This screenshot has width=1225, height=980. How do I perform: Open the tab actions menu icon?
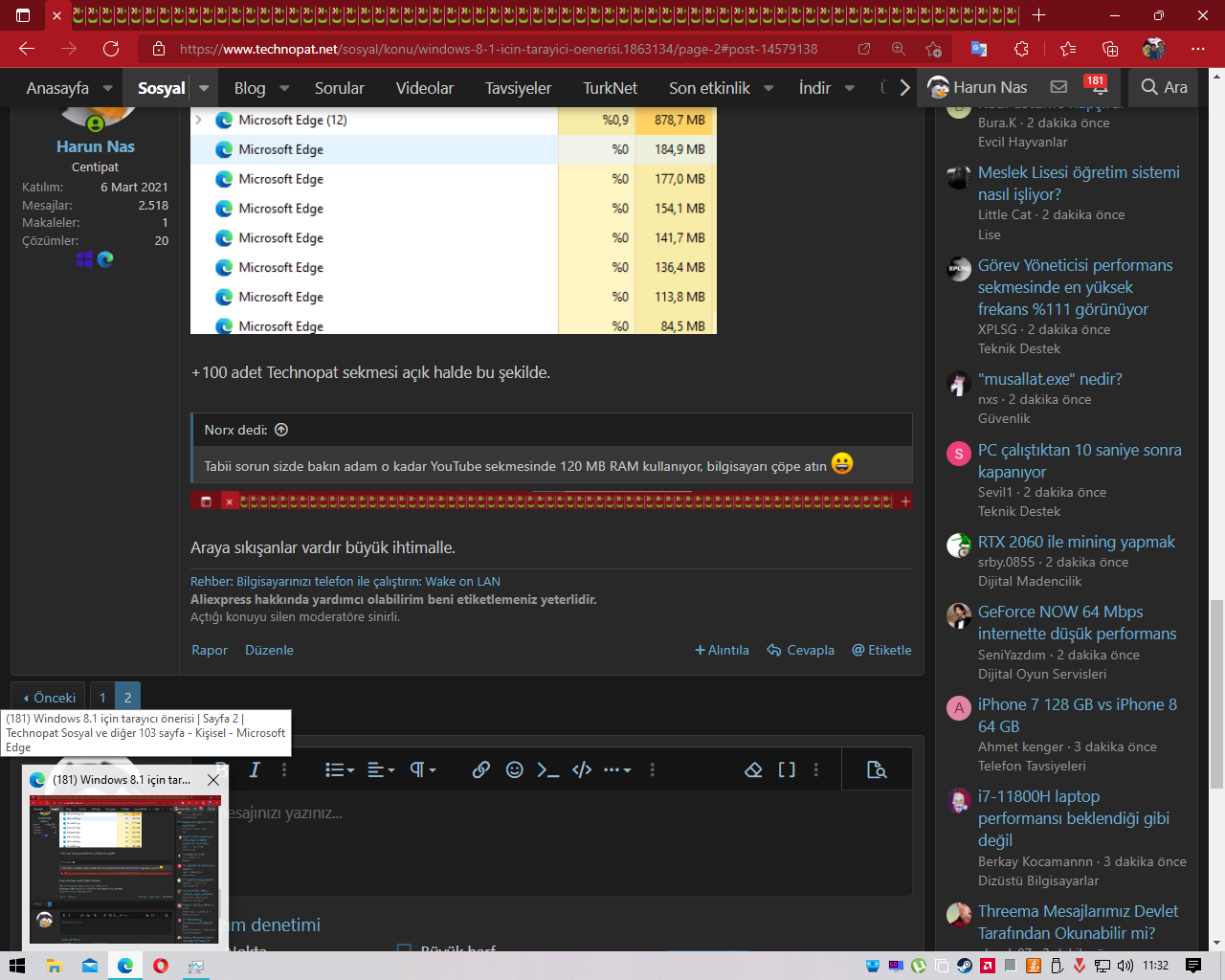(24, 15)
